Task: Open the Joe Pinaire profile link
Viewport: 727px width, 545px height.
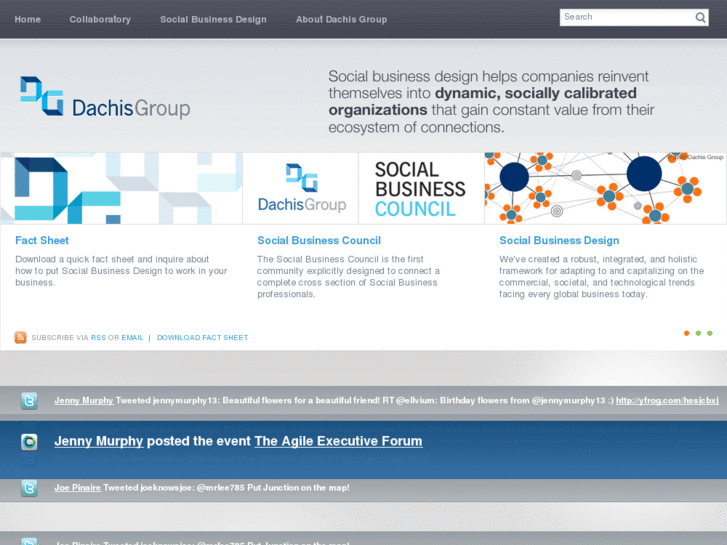Action: (77, 487)
